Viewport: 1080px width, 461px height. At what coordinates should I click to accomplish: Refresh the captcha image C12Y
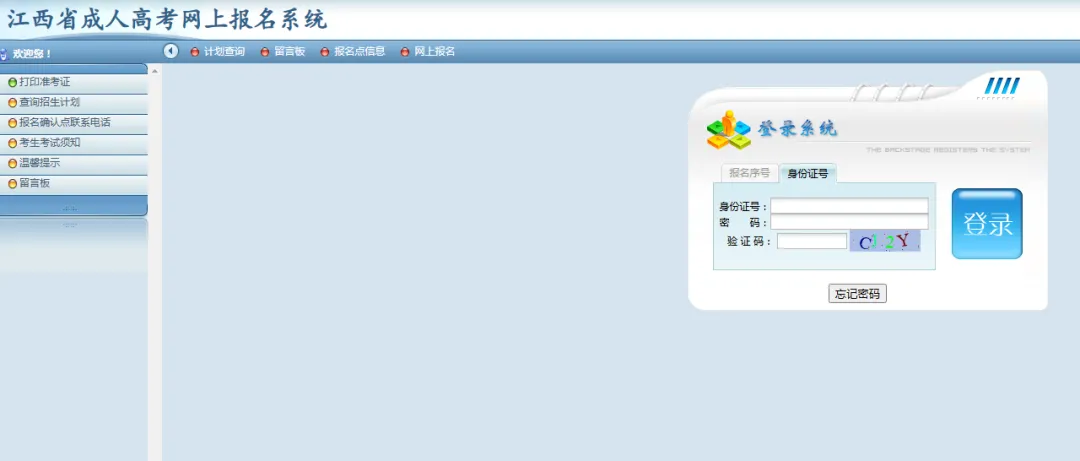click(885, 241)
